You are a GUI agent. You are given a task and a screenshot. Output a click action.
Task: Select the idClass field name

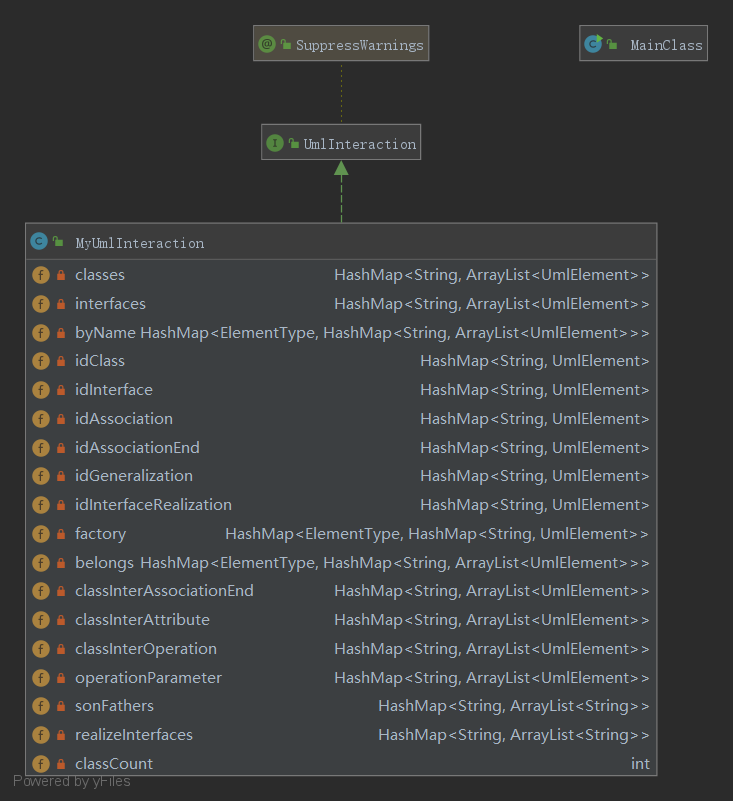tap(100, 361)
